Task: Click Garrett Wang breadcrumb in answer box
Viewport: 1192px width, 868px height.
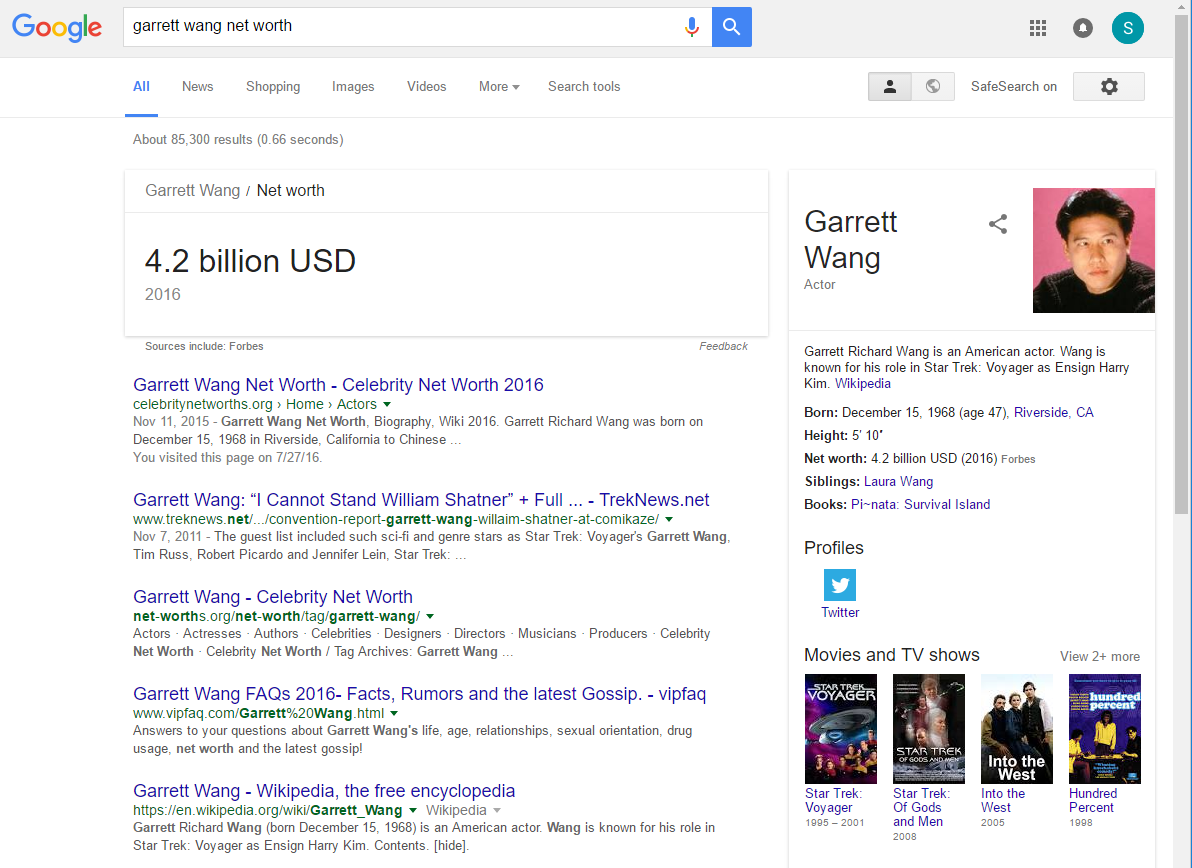Action: (192, 190)
